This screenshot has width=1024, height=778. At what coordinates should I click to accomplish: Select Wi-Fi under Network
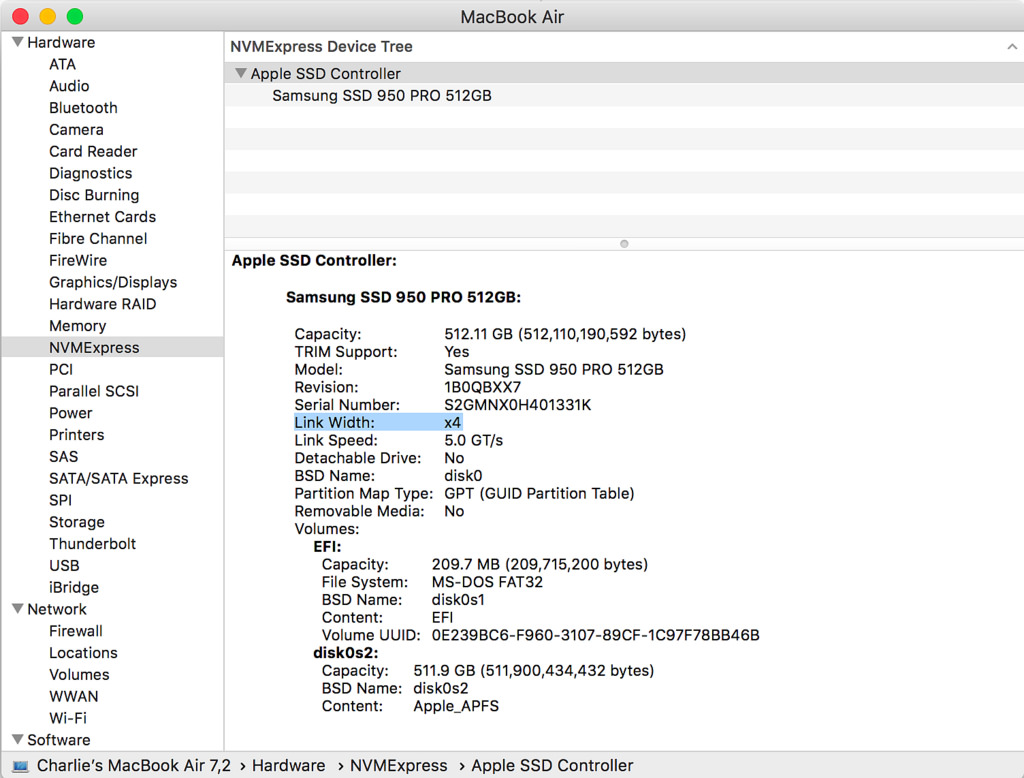(68, 718)
